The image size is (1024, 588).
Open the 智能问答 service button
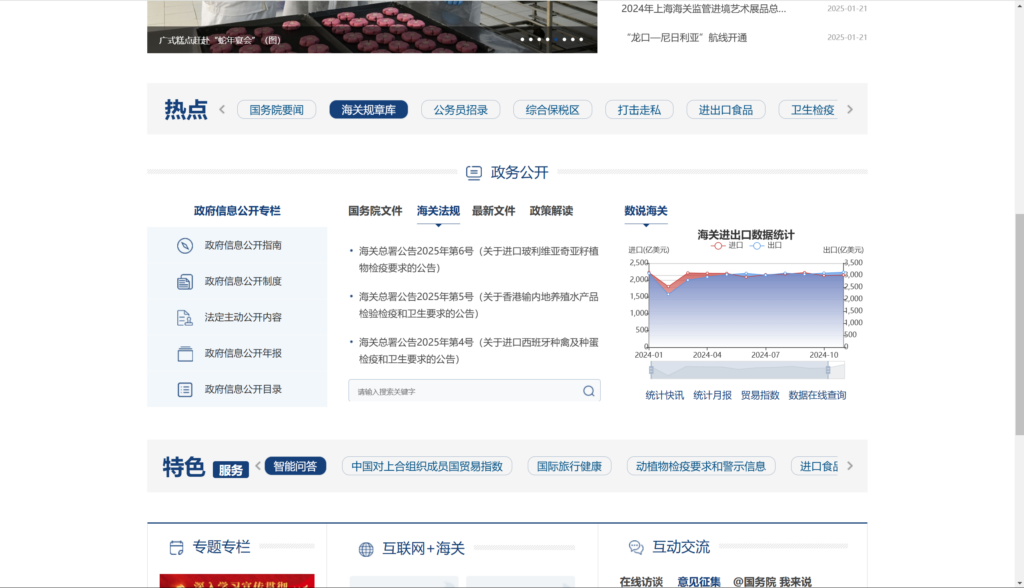[x=295, y=466]
